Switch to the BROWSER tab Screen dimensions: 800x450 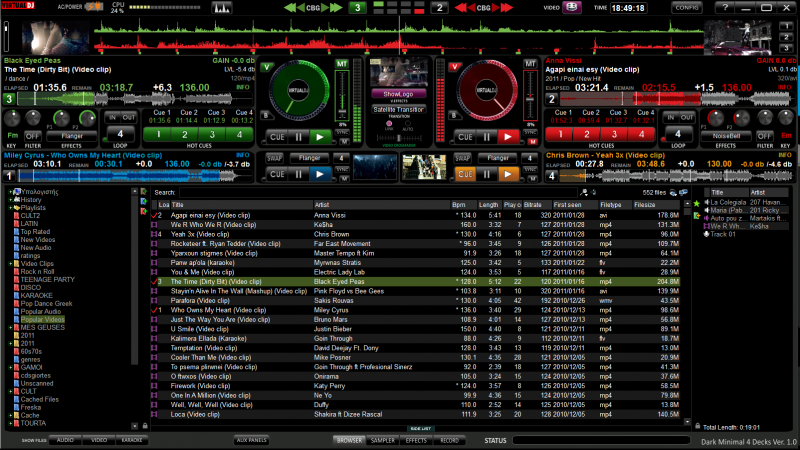click(x=349, y=440)
